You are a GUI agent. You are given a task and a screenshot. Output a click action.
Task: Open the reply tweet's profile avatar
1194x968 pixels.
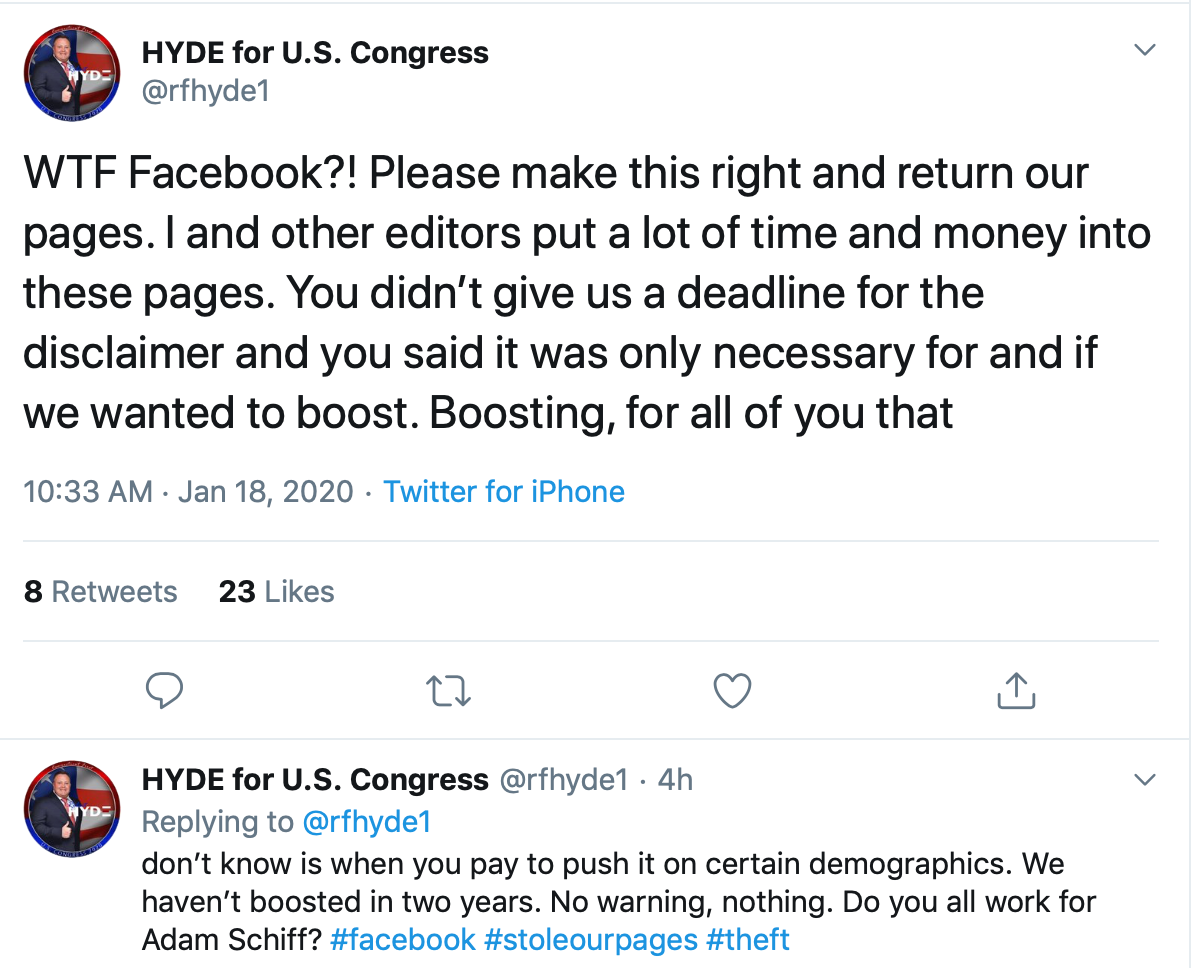coord(72,808)
